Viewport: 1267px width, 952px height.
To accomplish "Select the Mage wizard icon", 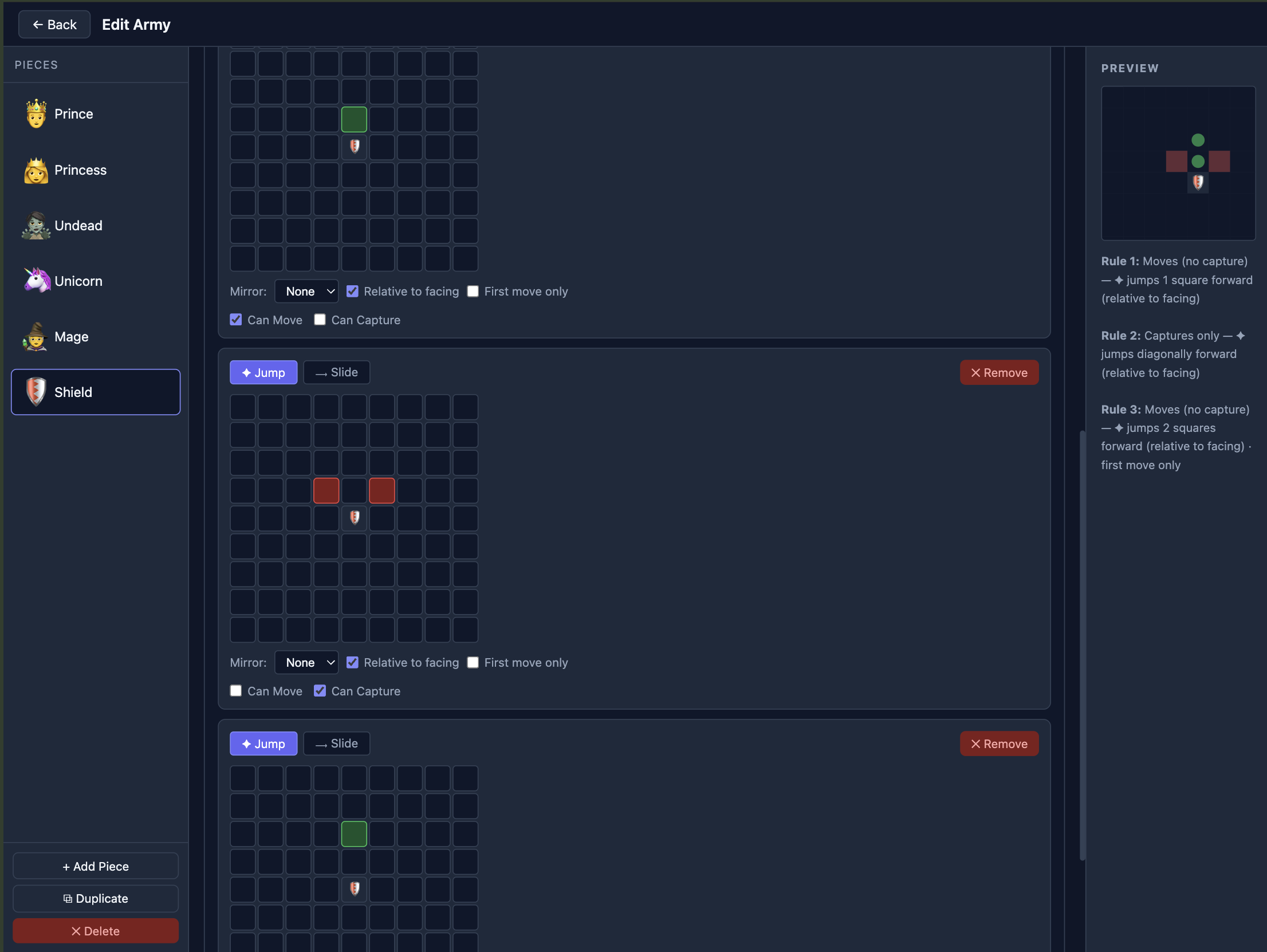I will 36,337.
